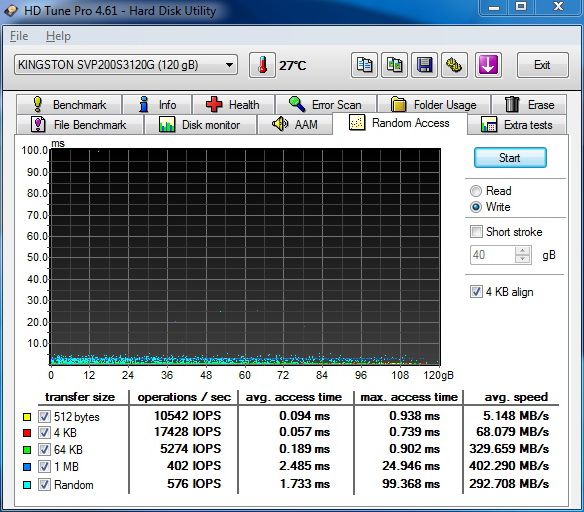Viewport: 584px width, 512px height.
Task: Click the cyan Random color swatch
Action: pyautogui.click(x=27, y=485)
